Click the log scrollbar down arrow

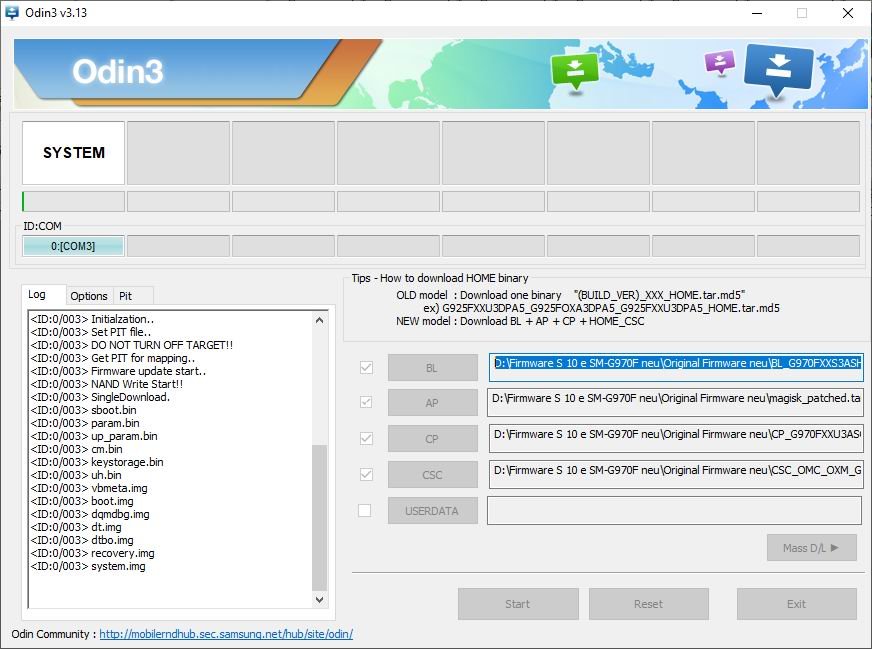[x=319, y=600]
